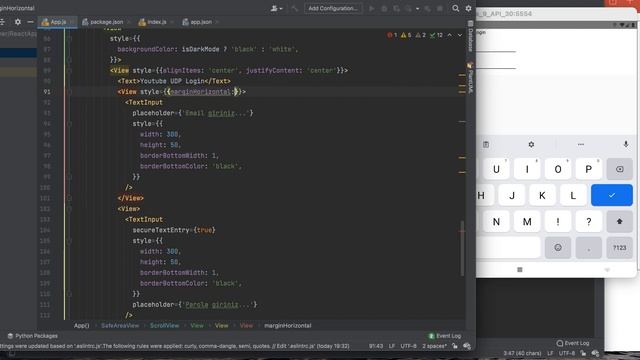
Task: Tap the keyboard spacebar
Action: click(x=509, y=247)
